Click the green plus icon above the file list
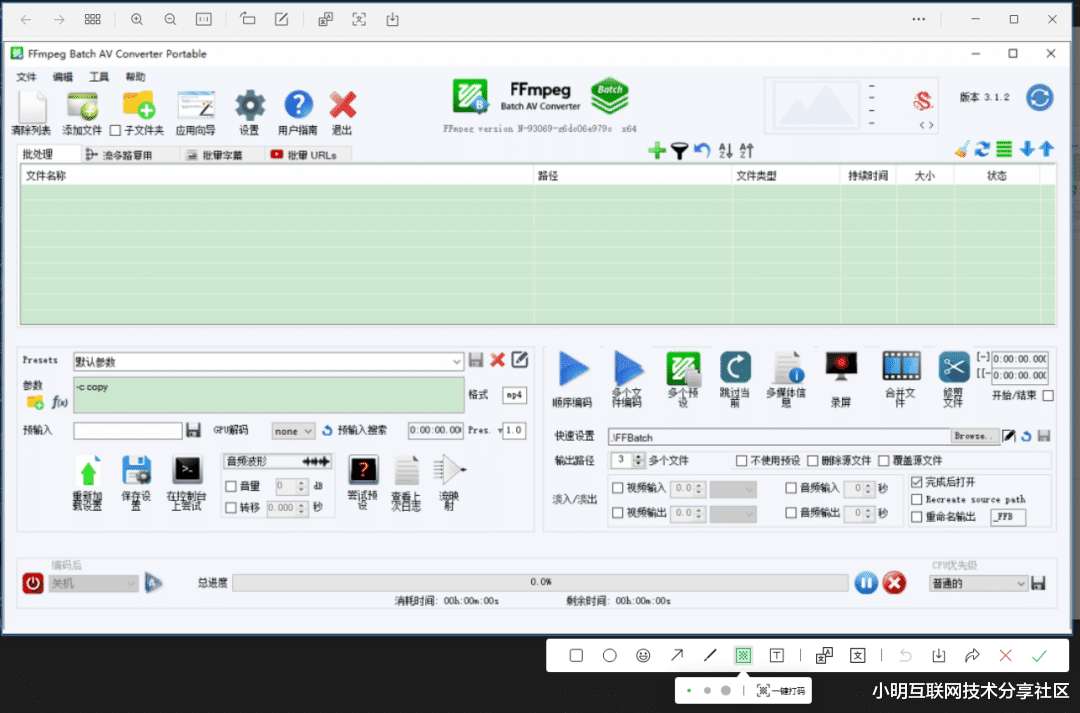The height and width of the screenshot is (713, 1080). (657, 150)
